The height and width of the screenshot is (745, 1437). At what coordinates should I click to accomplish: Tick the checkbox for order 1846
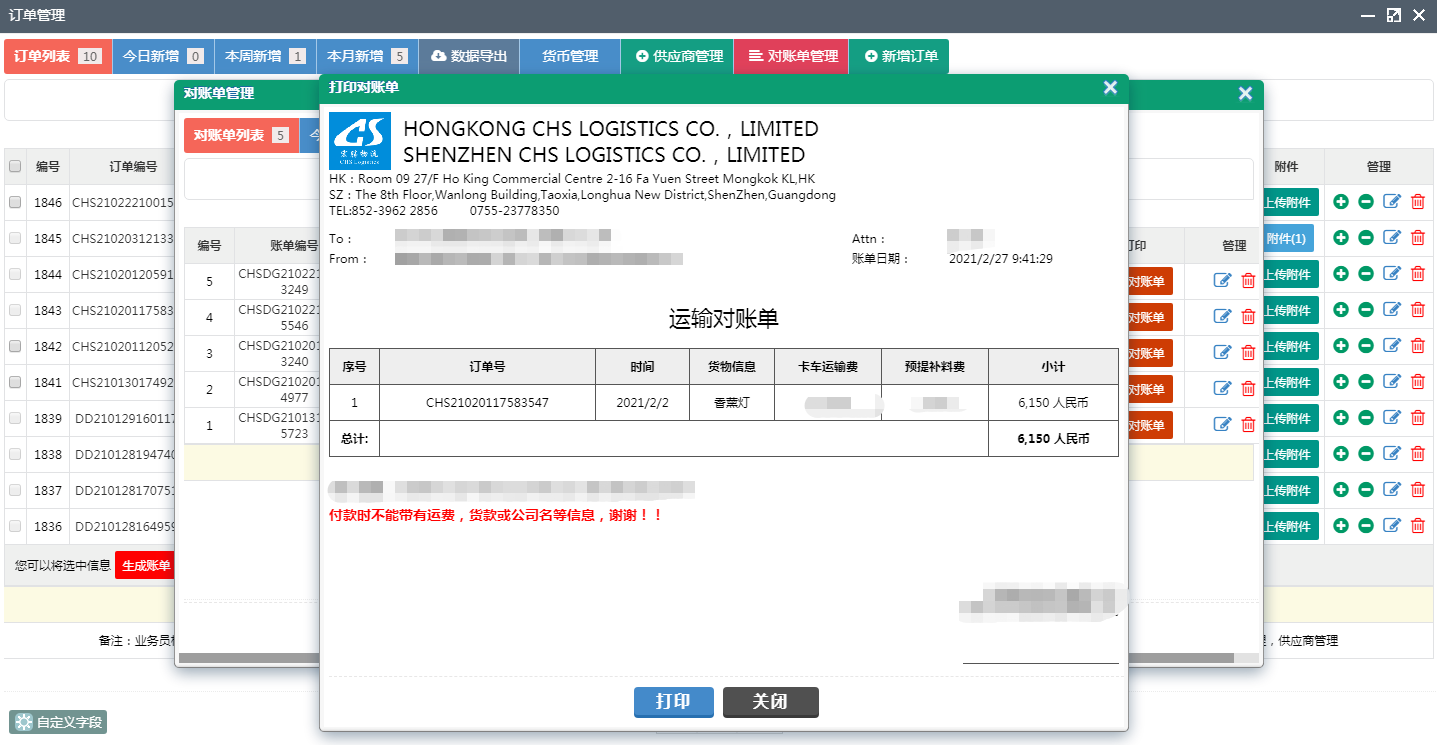[15, 202]
